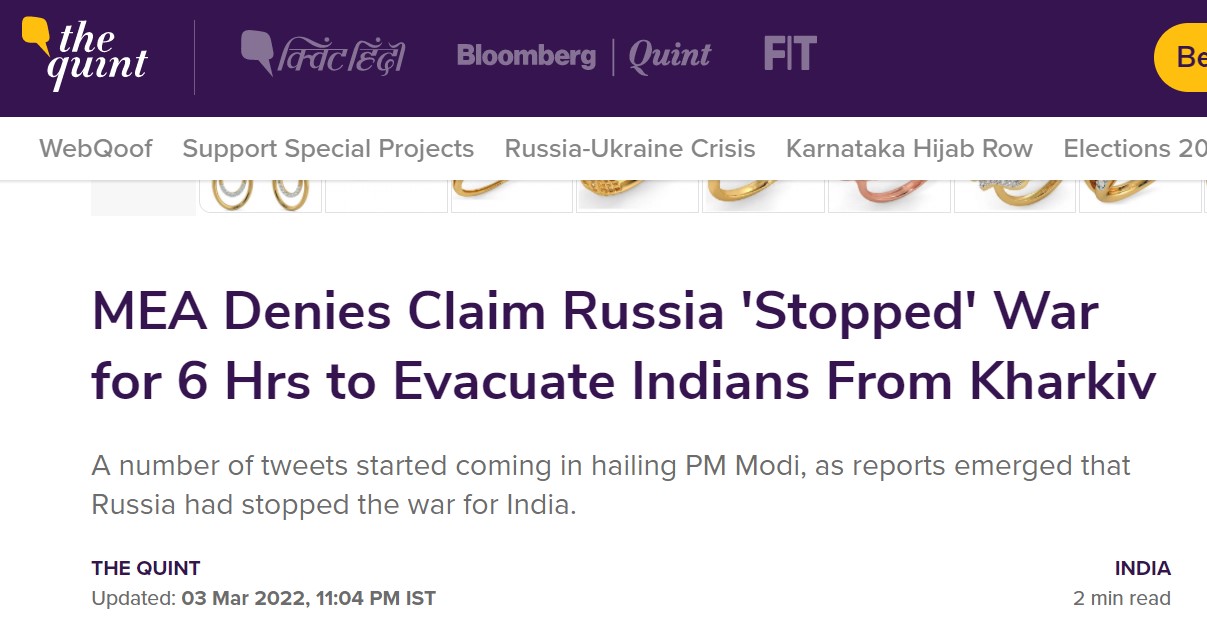Open the Quint Hindi site logo
1207x619 pixels.
323,53
